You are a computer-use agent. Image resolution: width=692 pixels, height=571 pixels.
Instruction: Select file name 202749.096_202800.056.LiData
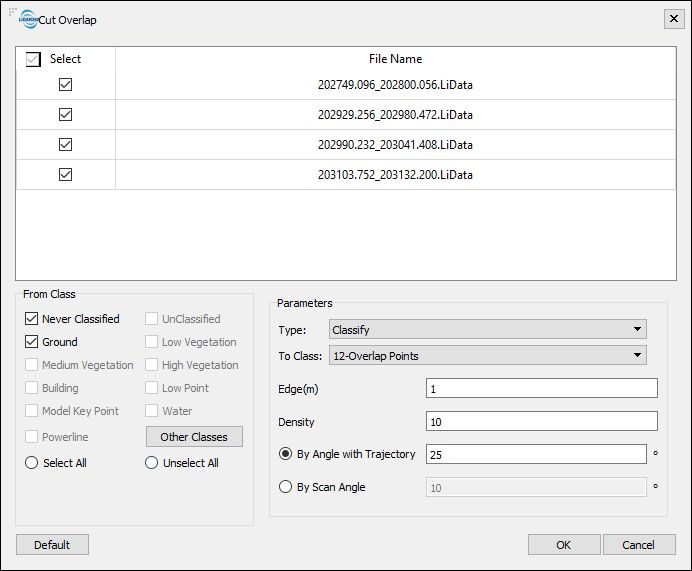tap(395, 84)
